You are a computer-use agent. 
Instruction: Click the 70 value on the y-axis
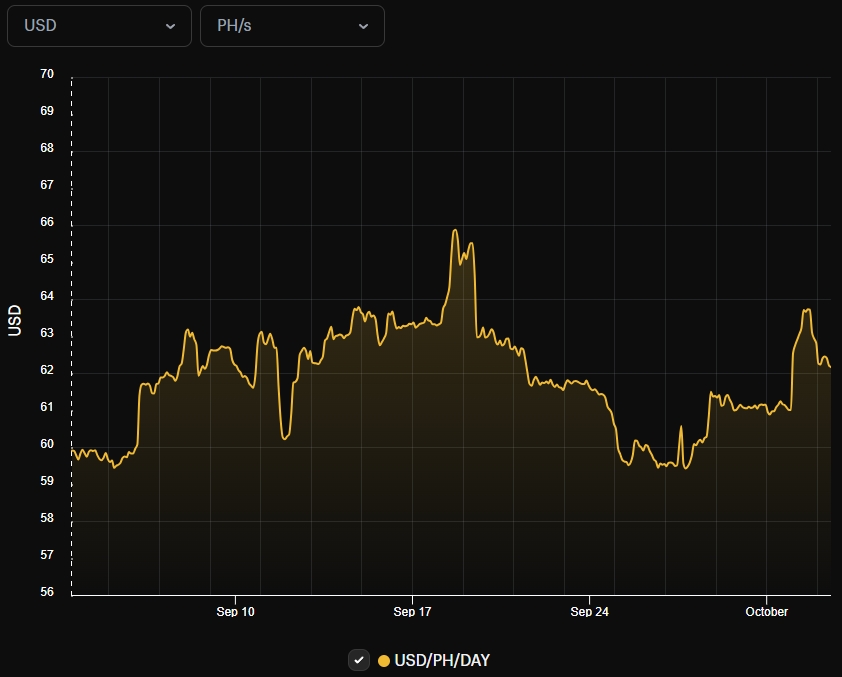pyautogui.click(x=47, y=74)
